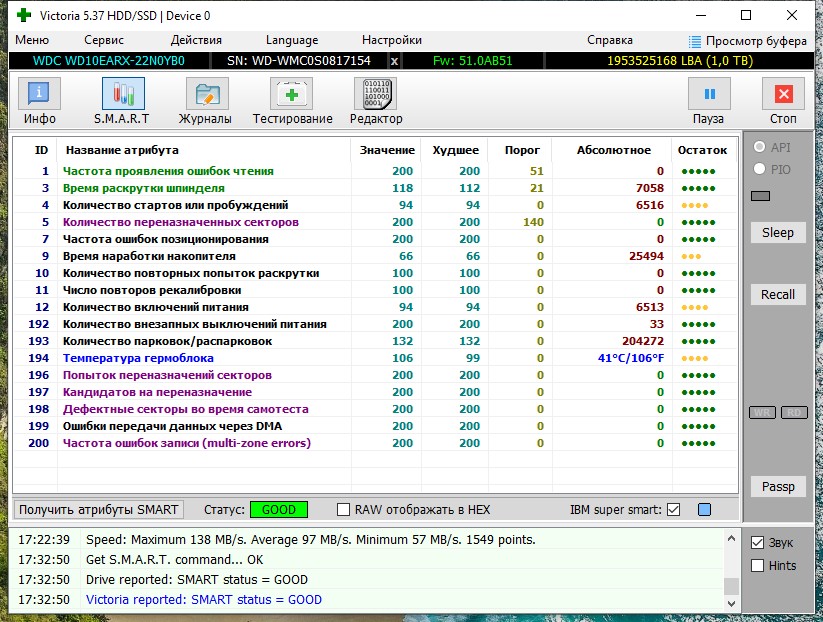Click the blue color square near IBM super smart
The width and height of the screenshot is (823, 622).
(704, 510)
